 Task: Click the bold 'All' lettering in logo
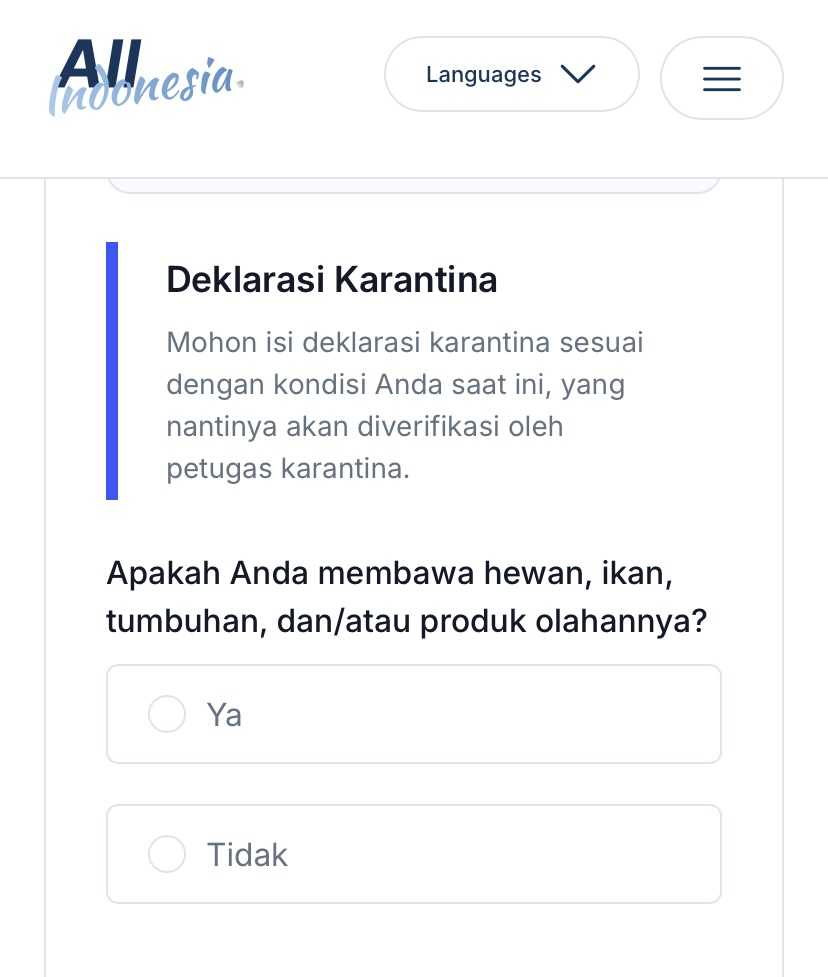coord(101,62)
